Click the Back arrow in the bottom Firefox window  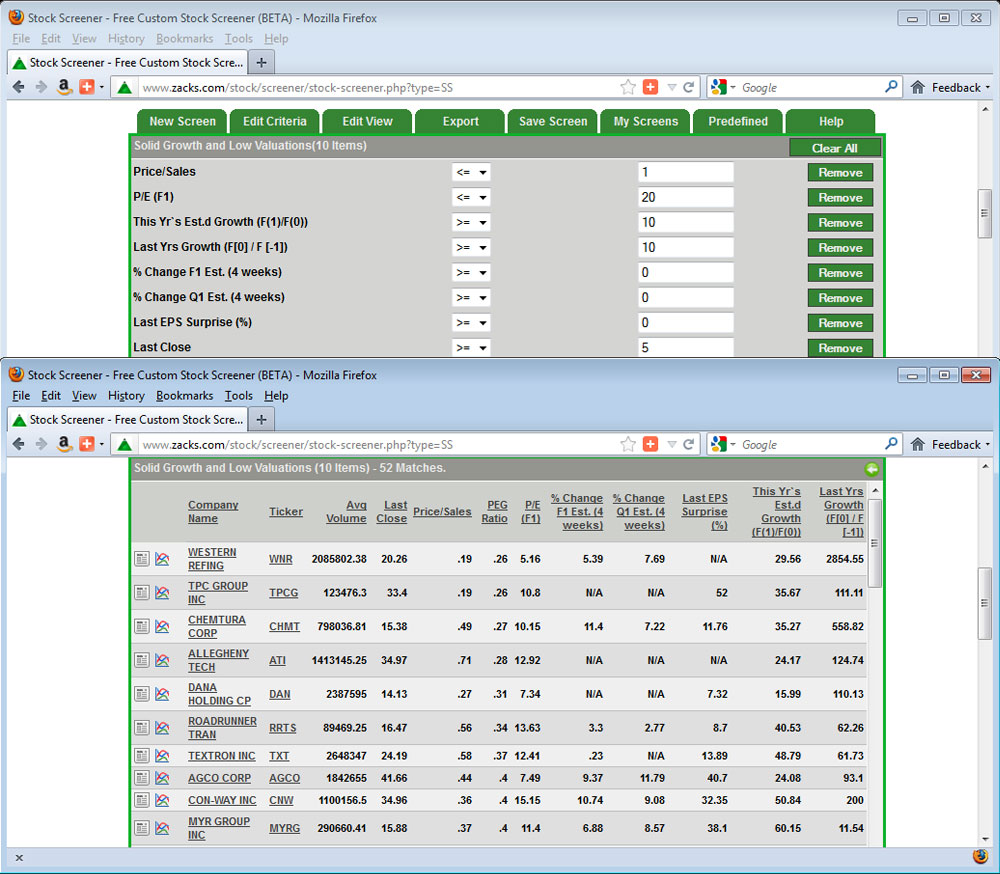click(18, 445)
